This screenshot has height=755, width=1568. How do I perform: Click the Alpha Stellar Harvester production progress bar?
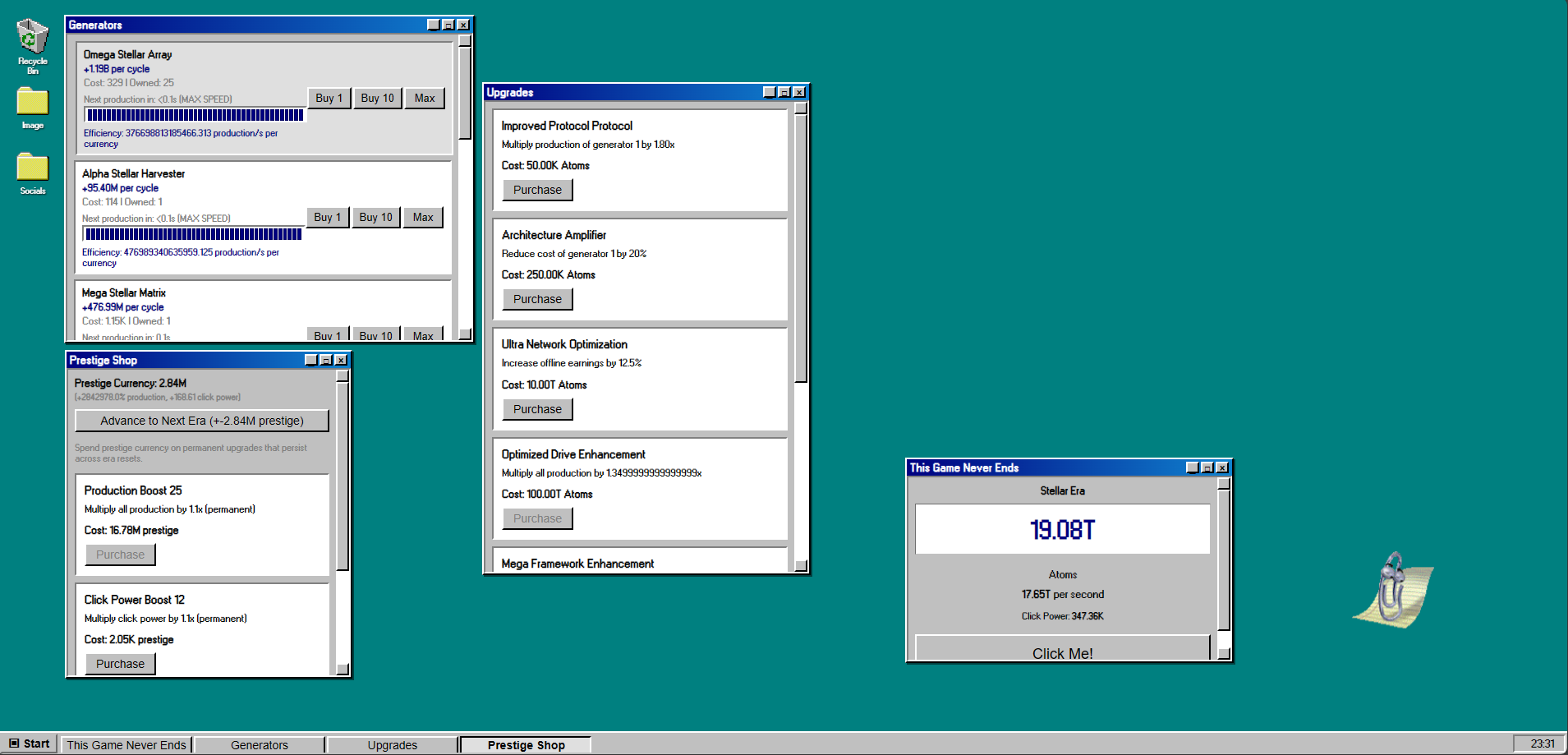194,234
